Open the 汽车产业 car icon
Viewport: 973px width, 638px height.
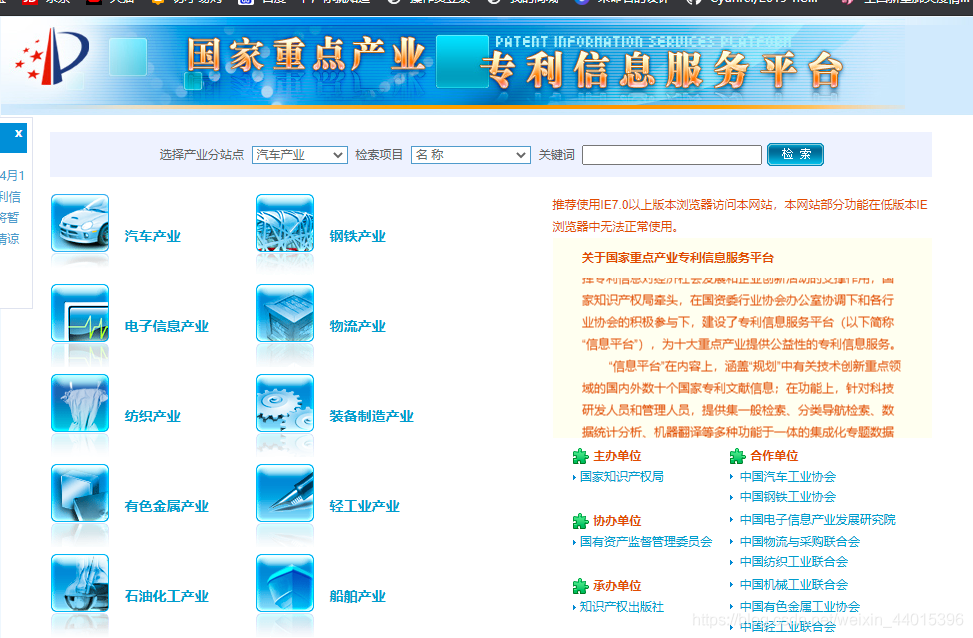(80, 223)
